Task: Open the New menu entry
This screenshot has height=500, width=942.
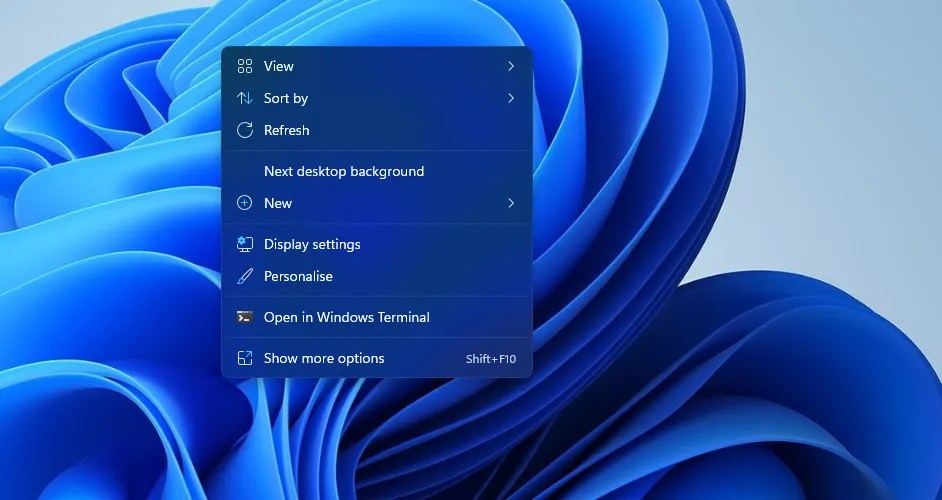Action: coord(377,203)
